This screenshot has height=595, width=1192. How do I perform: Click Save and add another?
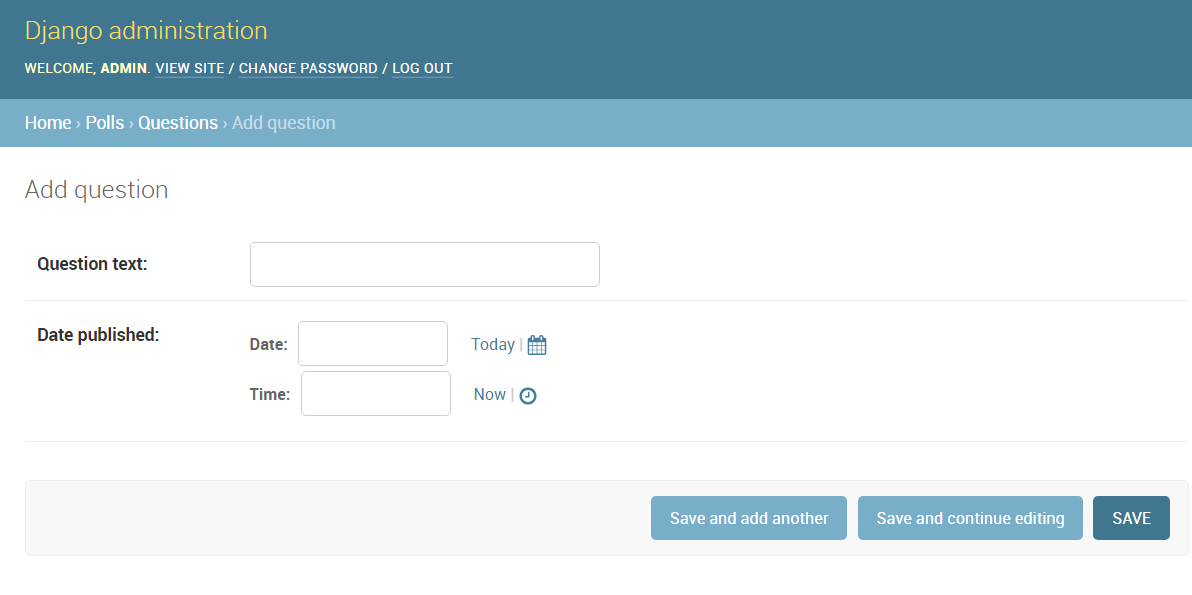(x=749, y=518)
